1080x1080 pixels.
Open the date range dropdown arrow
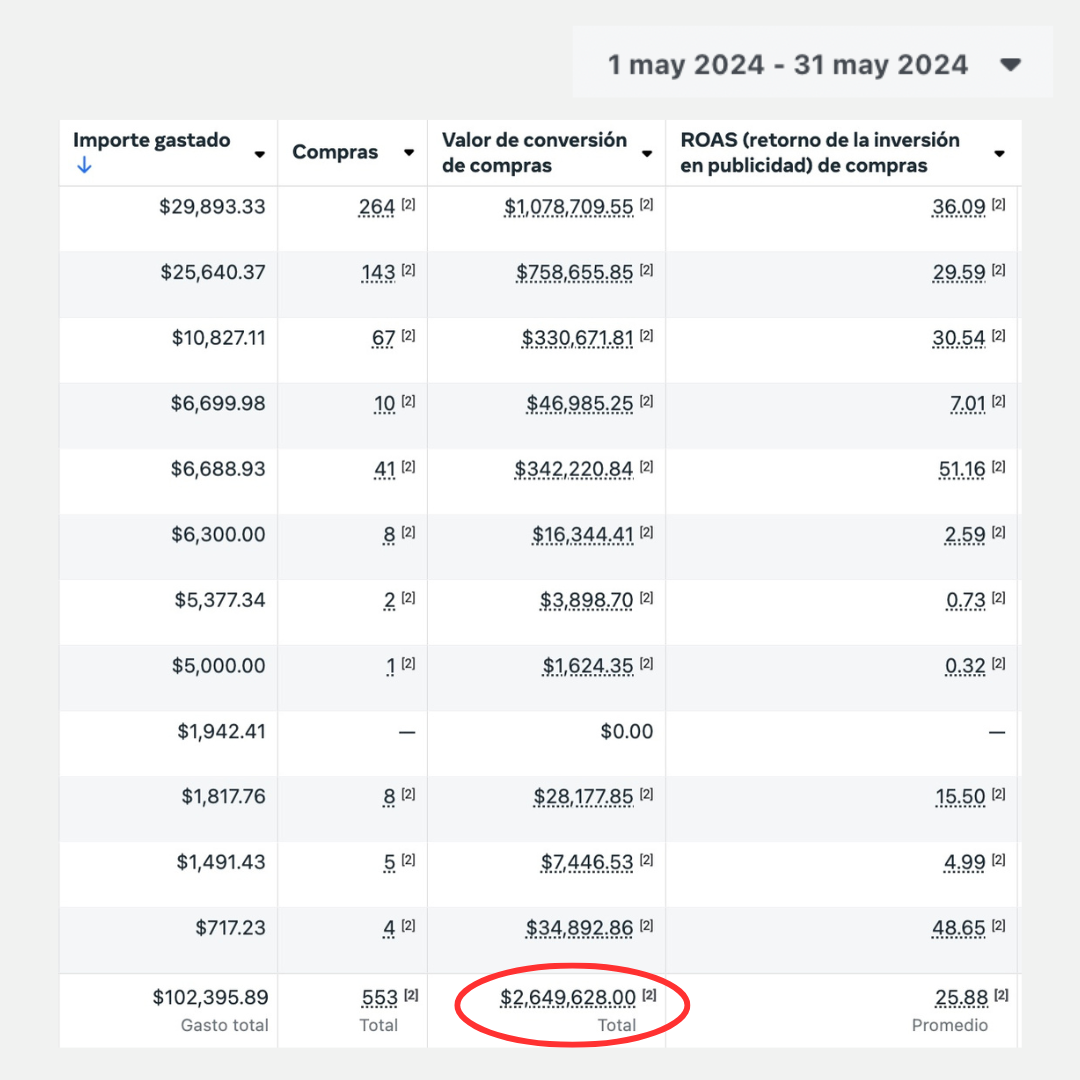coord(1010,65)
